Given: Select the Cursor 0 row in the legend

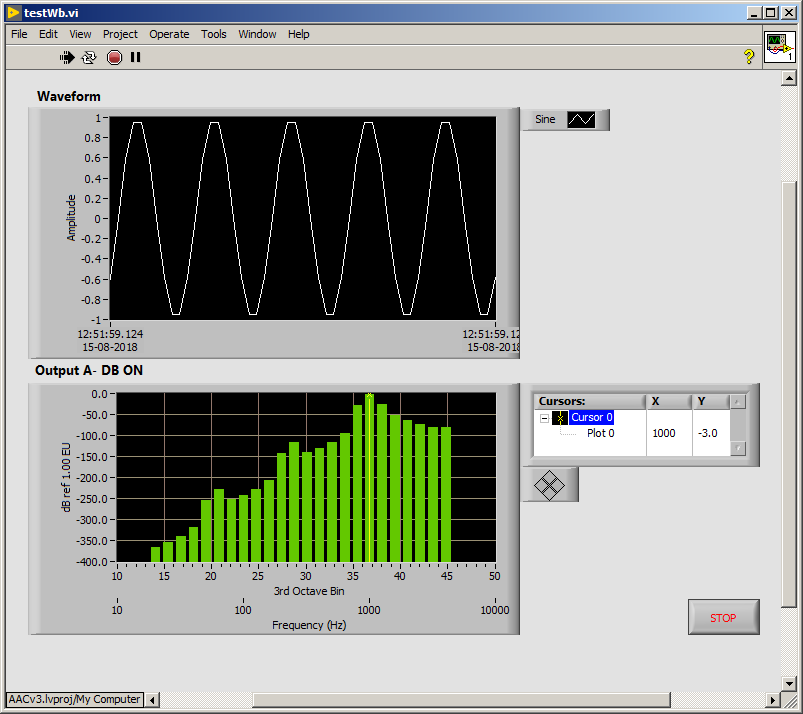Looking at the screenshot, I should point(592,418).
